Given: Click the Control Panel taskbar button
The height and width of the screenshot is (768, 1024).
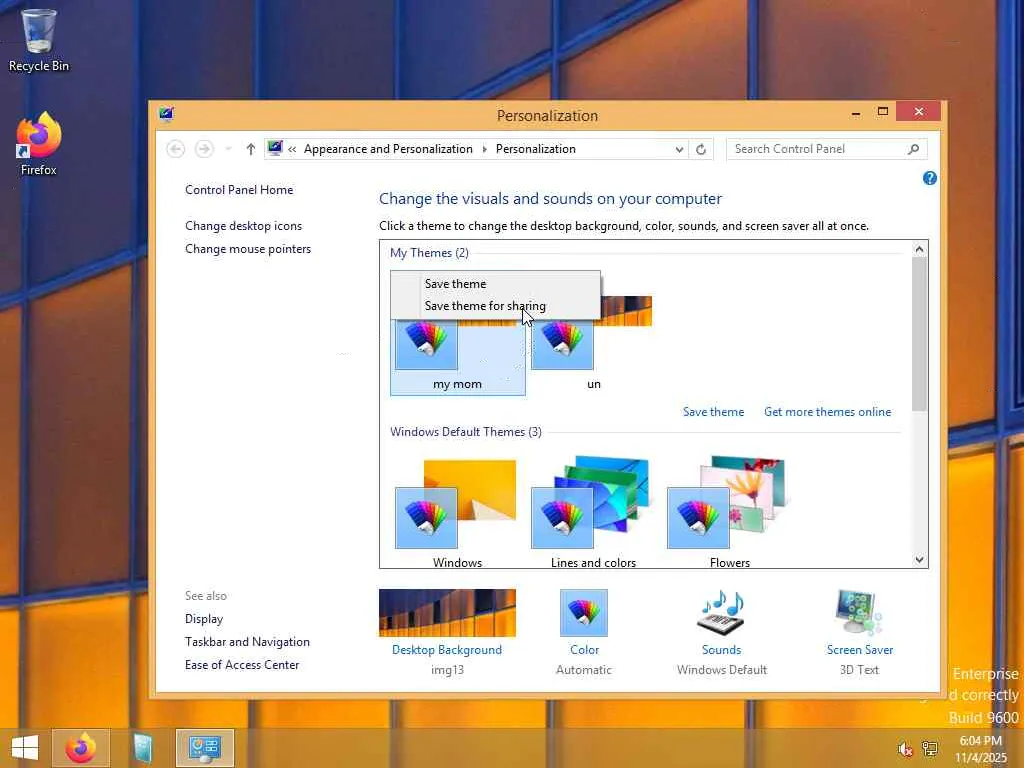Looking at the screenshot, I should [x=204, y=748].
